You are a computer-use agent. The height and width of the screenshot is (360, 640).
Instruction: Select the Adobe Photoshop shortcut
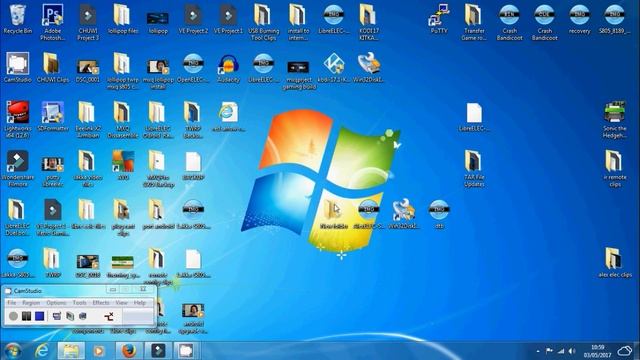53,22
